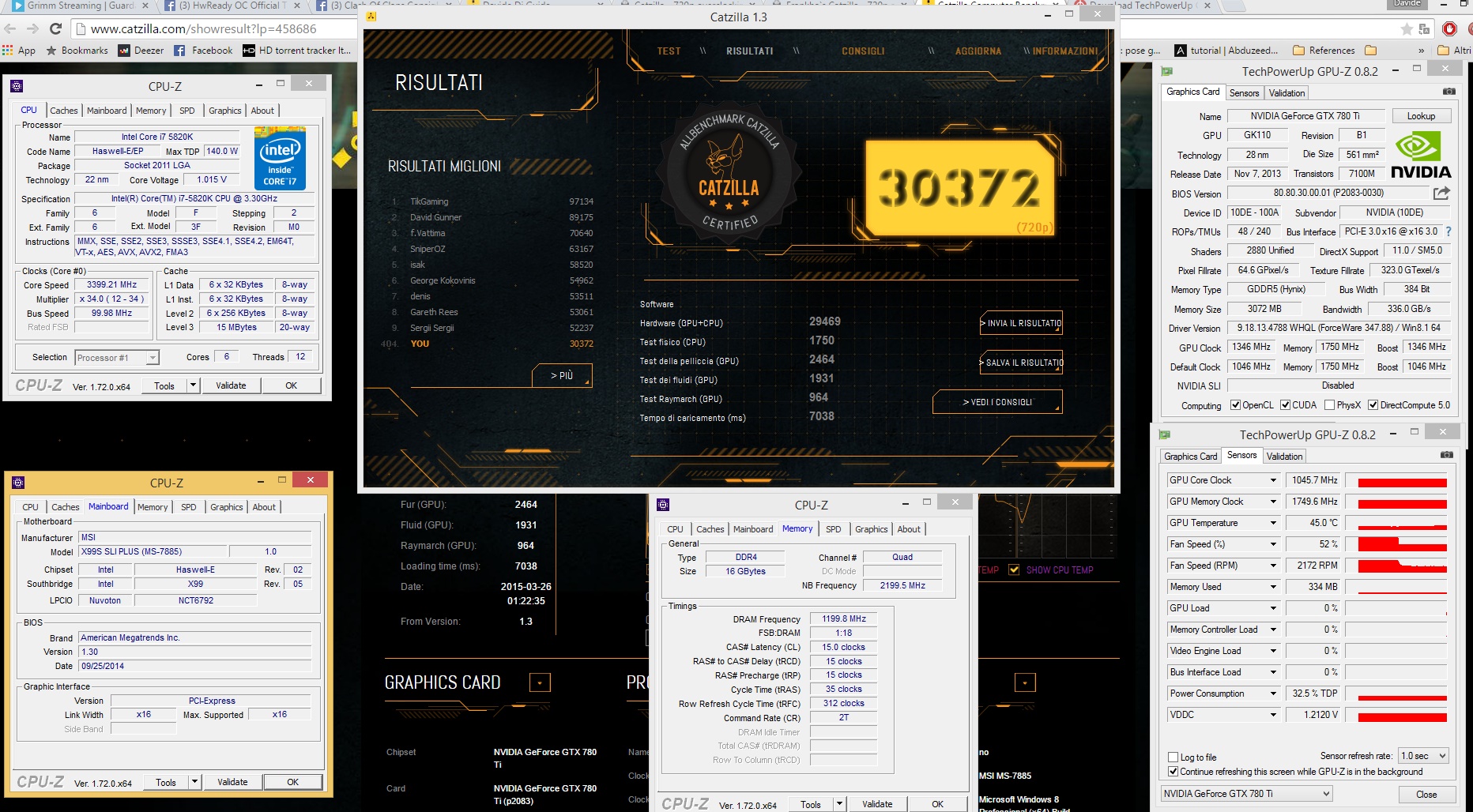
Task: Open the Sensor refresh rate dropdown
Action: (1423, 756)
